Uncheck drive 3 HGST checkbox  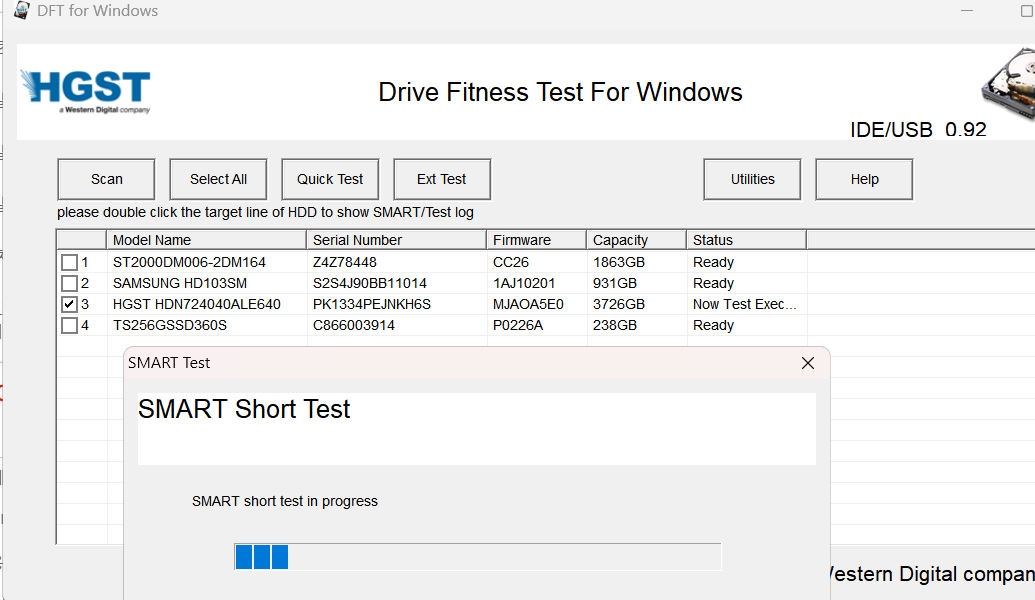point(69,304)
